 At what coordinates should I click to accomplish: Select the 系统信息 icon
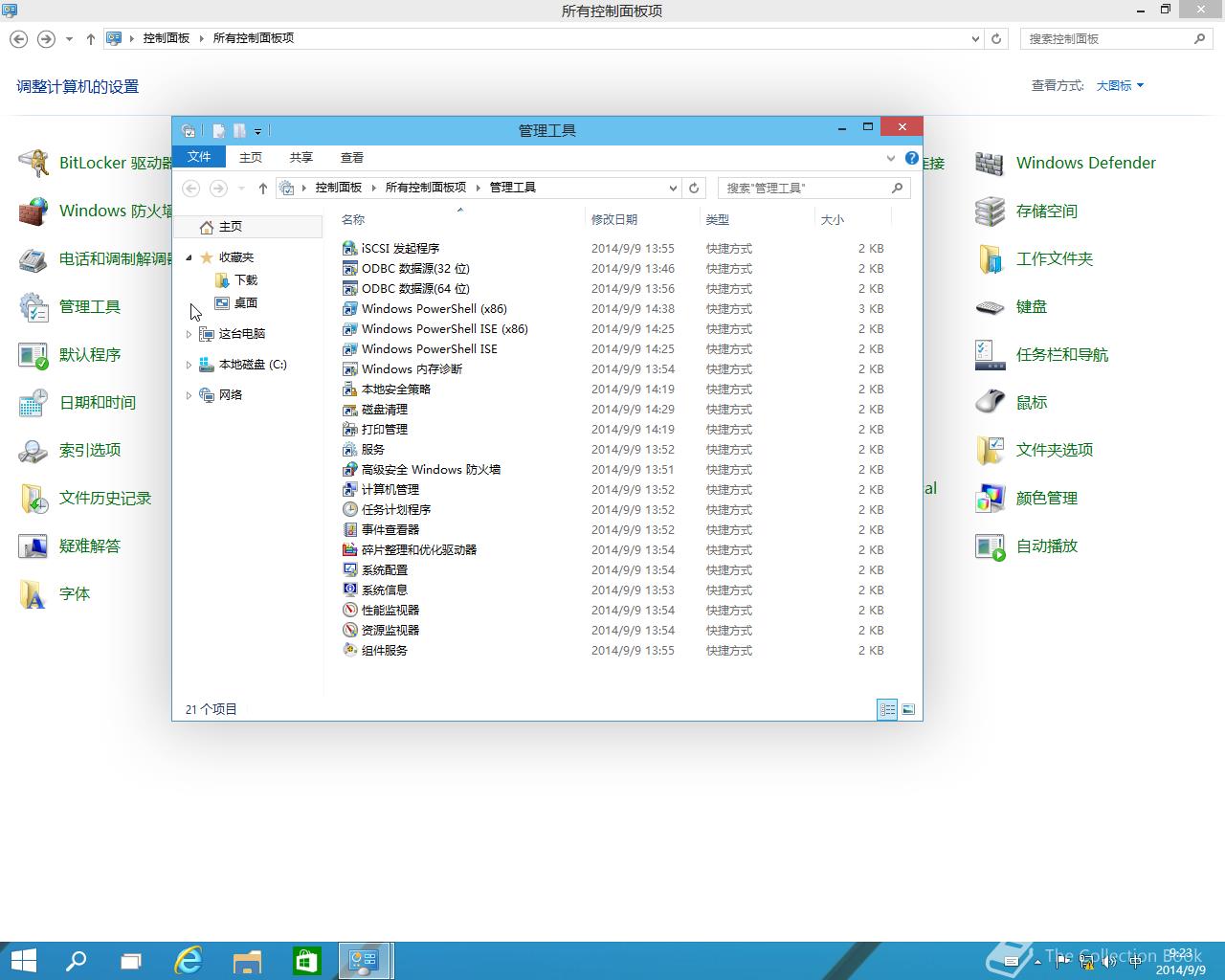[x=350, y=590]
